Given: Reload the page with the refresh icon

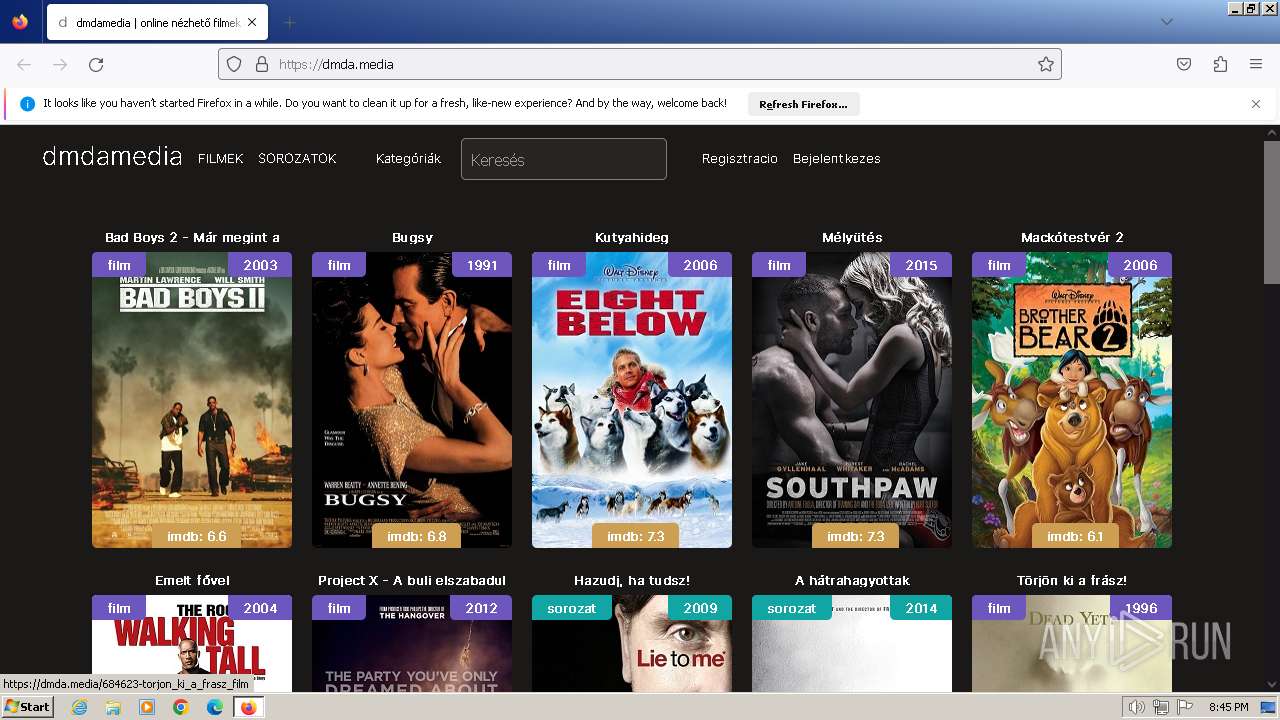Looking at the screenshot, I should pyautogui.click(x=96, y=64).
